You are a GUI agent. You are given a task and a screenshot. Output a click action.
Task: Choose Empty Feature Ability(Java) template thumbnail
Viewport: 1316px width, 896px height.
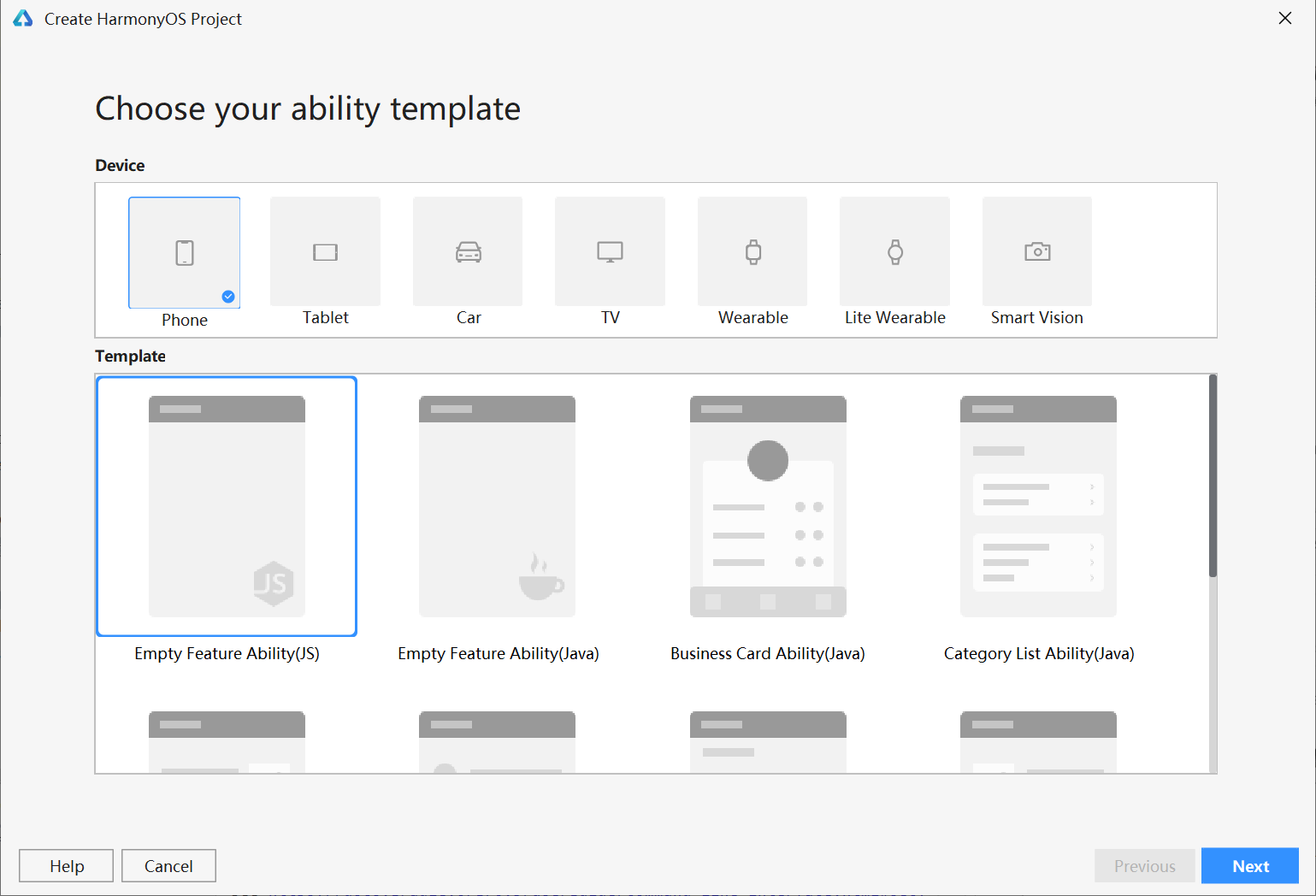(x=497, y=506)
